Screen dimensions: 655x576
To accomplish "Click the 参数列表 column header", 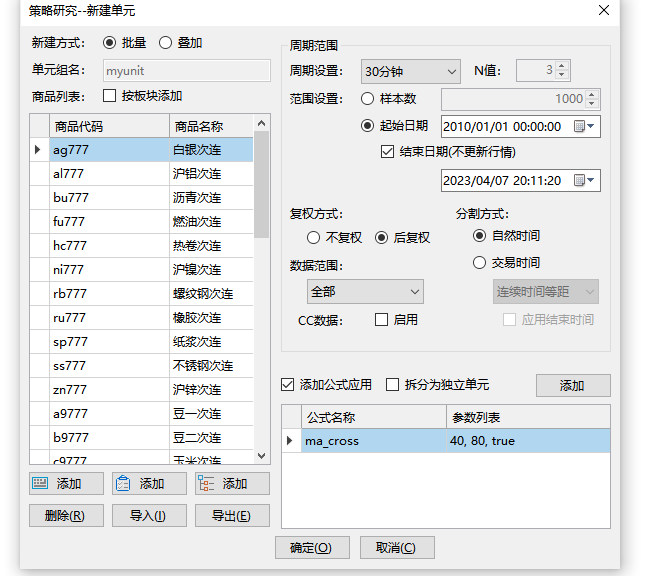I will [x=526, y=417].
